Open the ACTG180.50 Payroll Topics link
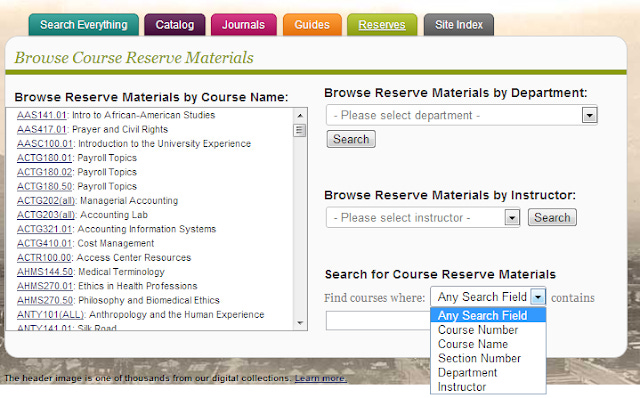The height and width of the screenshot is (398, 640). pos(44,187)
